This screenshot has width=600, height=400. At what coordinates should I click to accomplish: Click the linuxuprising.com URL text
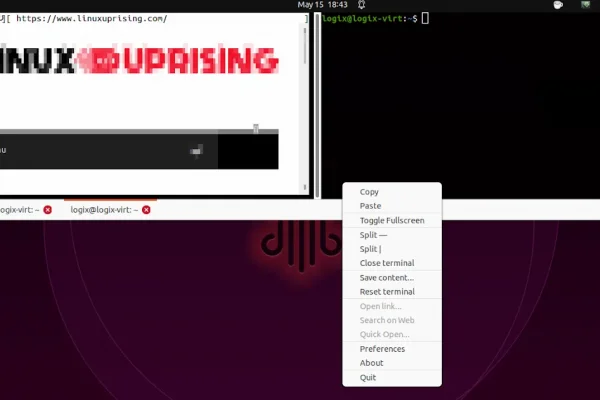(91, 18)
